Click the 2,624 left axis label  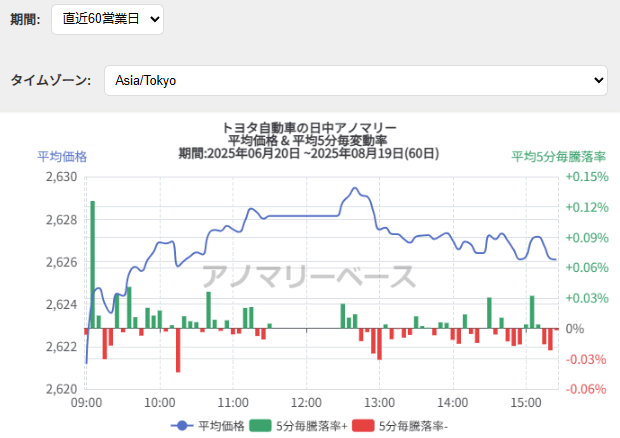62,304
